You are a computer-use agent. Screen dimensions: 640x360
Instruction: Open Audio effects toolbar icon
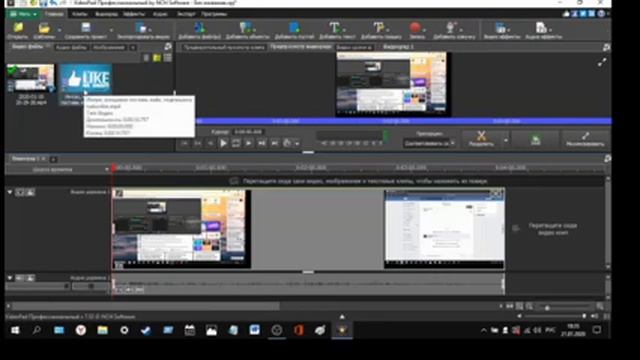pyautogui.click(x=541, y=27)
